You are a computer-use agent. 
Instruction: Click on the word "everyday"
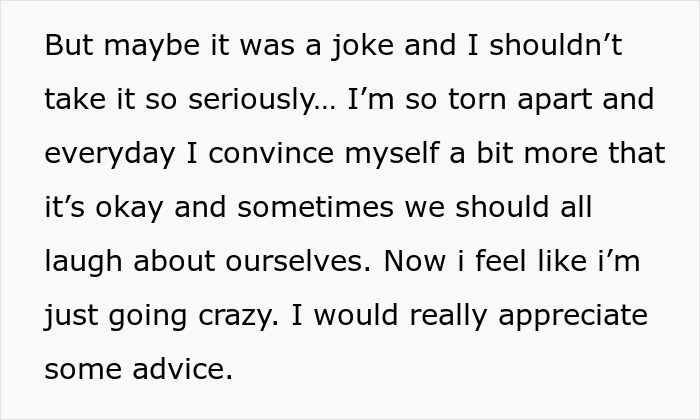[110, 154]
